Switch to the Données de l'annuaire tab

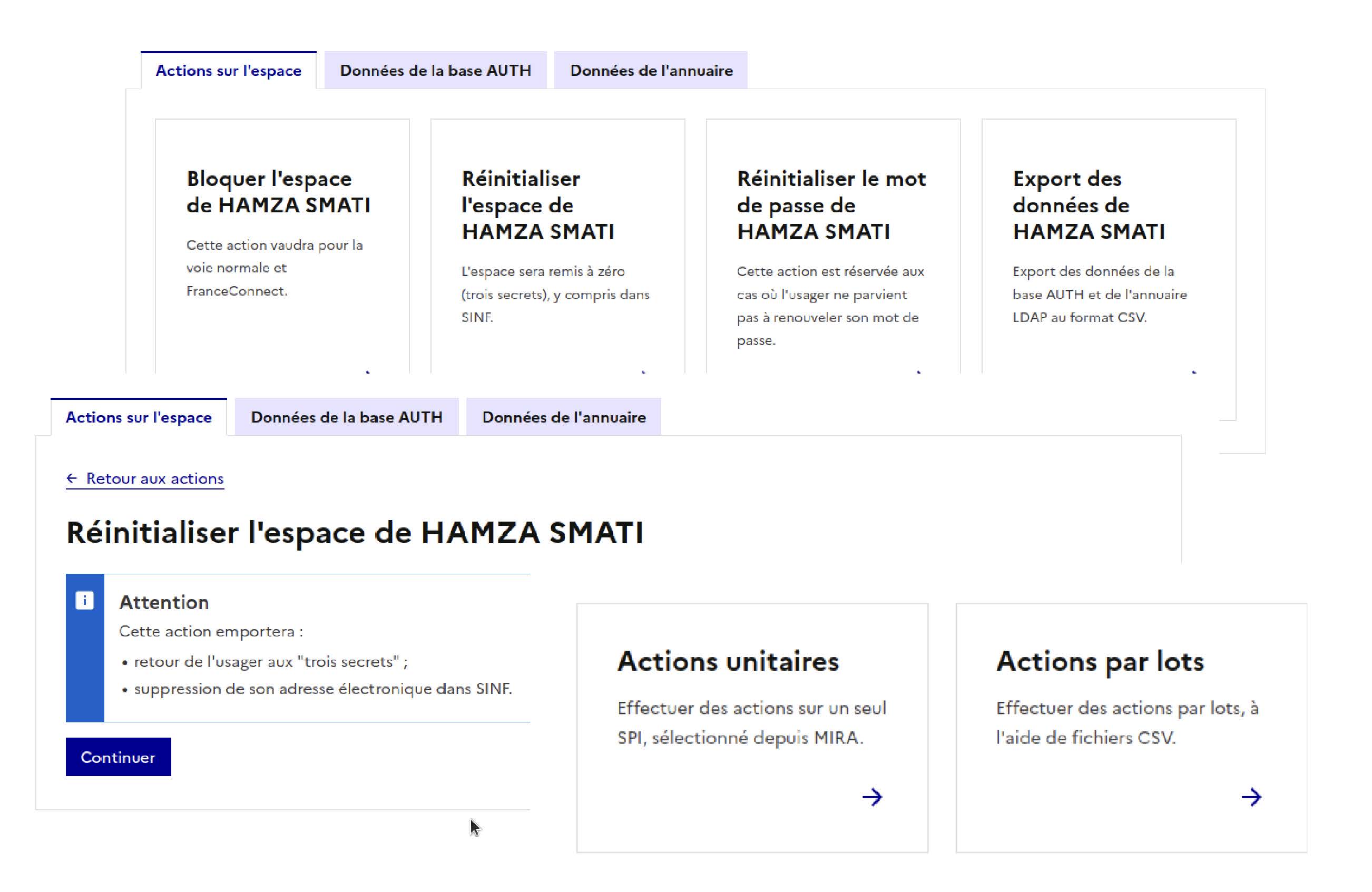650,71
